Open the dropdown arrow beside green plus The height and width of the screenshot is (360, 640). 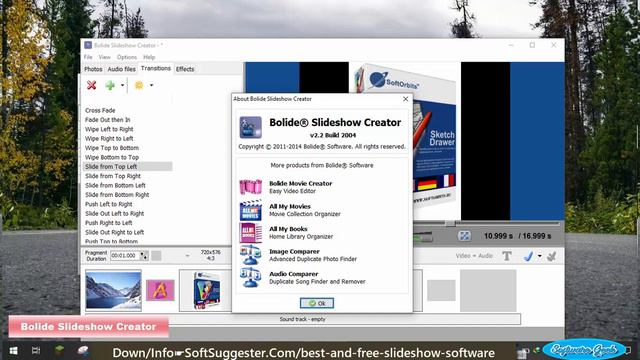pyautogui.click(x=122, y=85)
